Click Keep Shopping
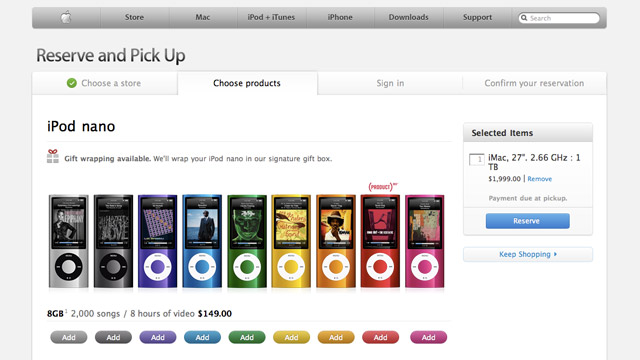Screen dimensions: 640x360 pos(527,254)
